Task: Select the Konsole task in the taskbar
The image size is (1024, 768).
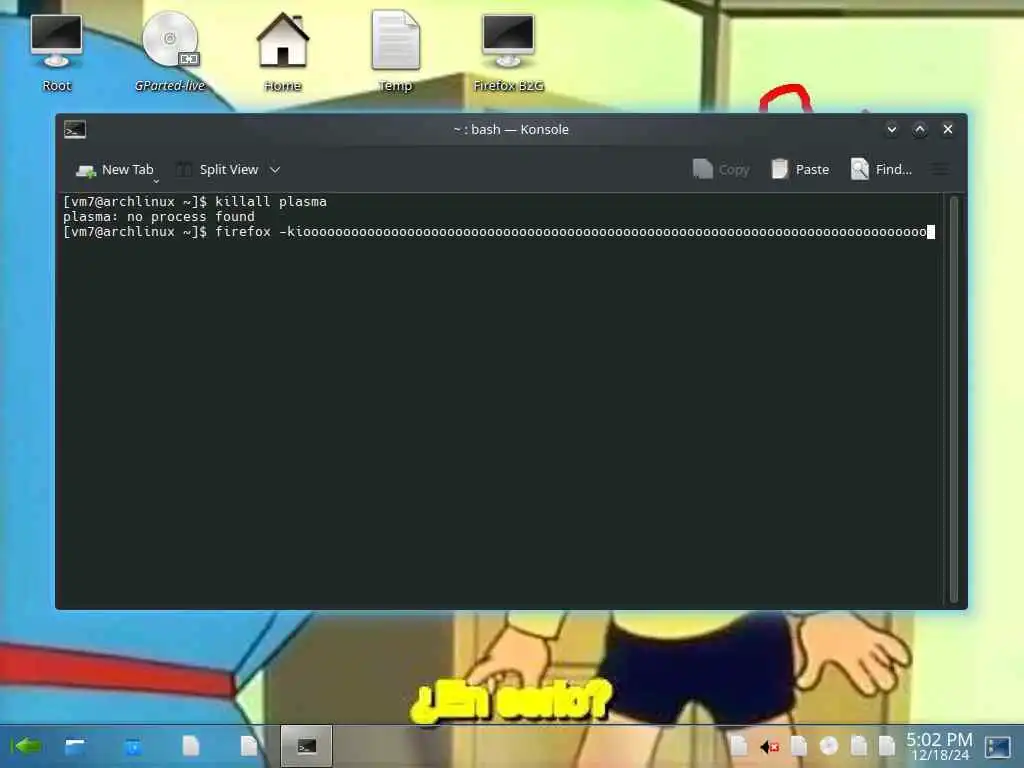Action: 306,746
